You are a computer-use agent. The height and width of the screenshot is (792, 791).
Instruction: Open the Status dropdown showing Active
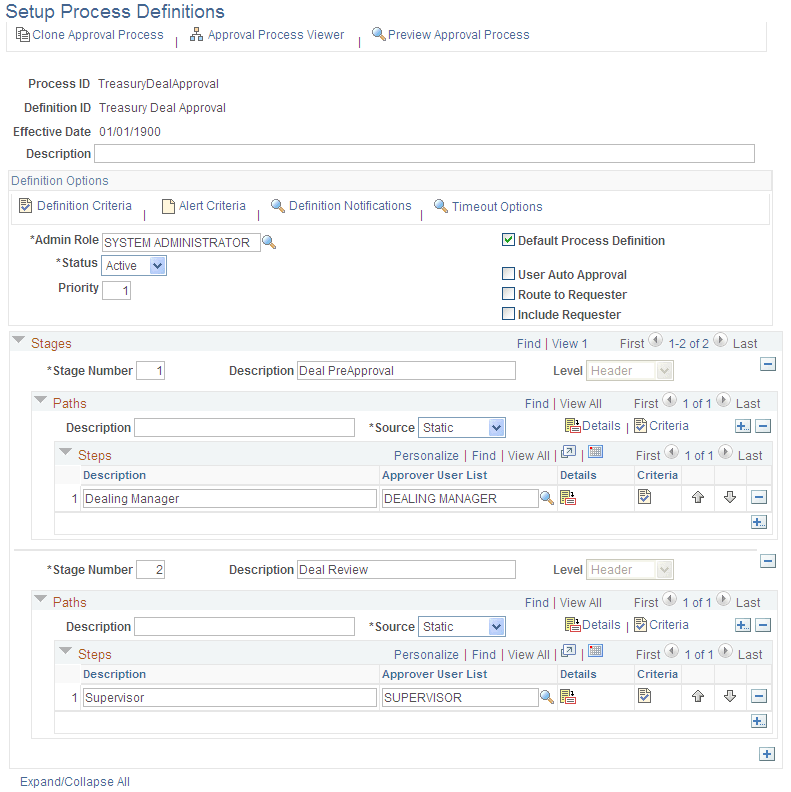pos(134,265)
